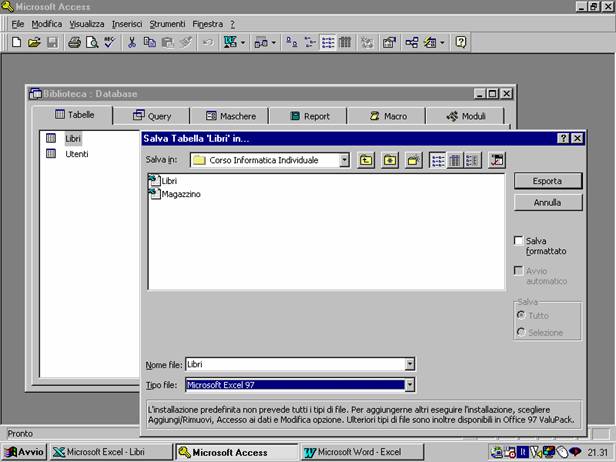Click the Properties toolbar icon
The image size is (616, 462).
[389, 42]
